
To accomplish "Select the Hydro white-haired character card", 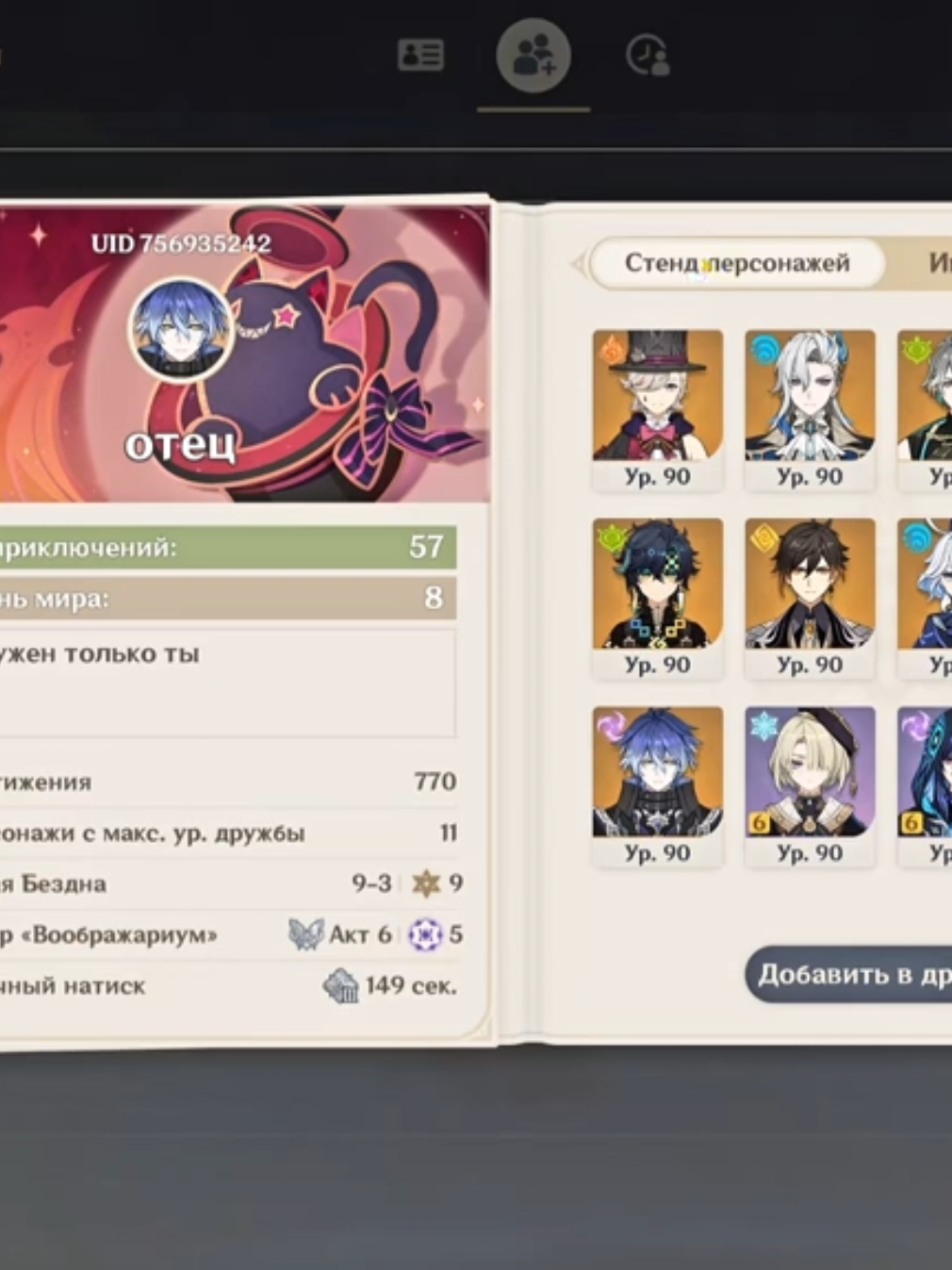I will 810,410.
